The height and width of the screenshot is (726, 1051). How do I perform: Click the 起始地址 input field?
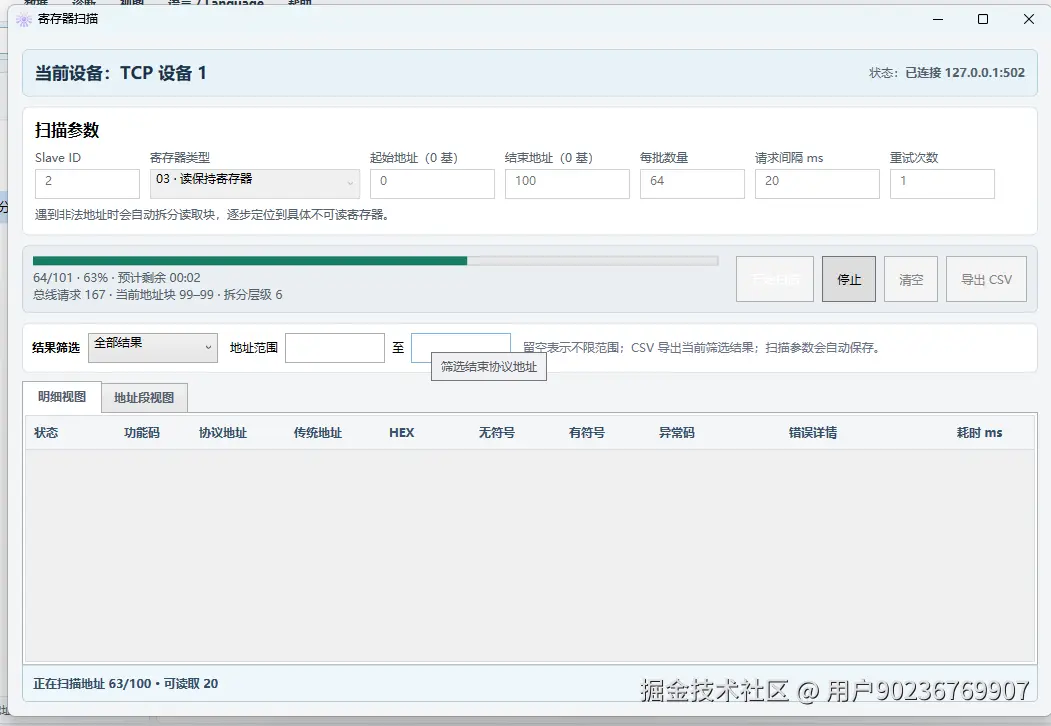[x=432, y=183]
